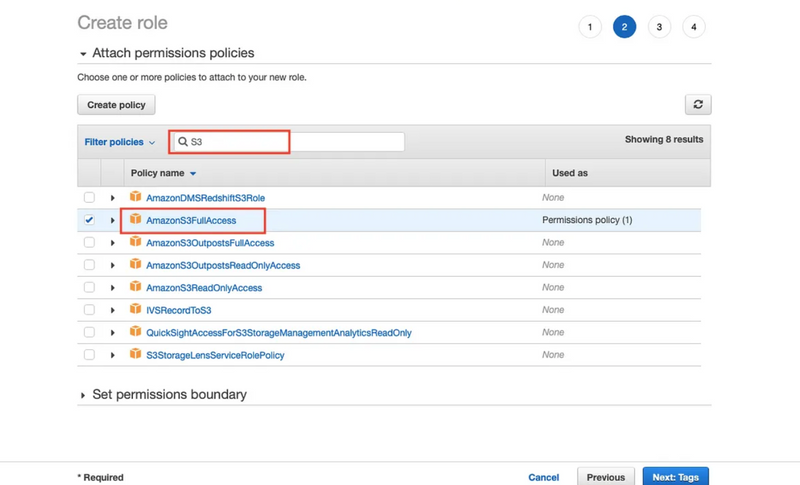The width and height of the screenshot is (800, 485).
Task: Open the Filter policies dropdown
Action: click(119, 142)
